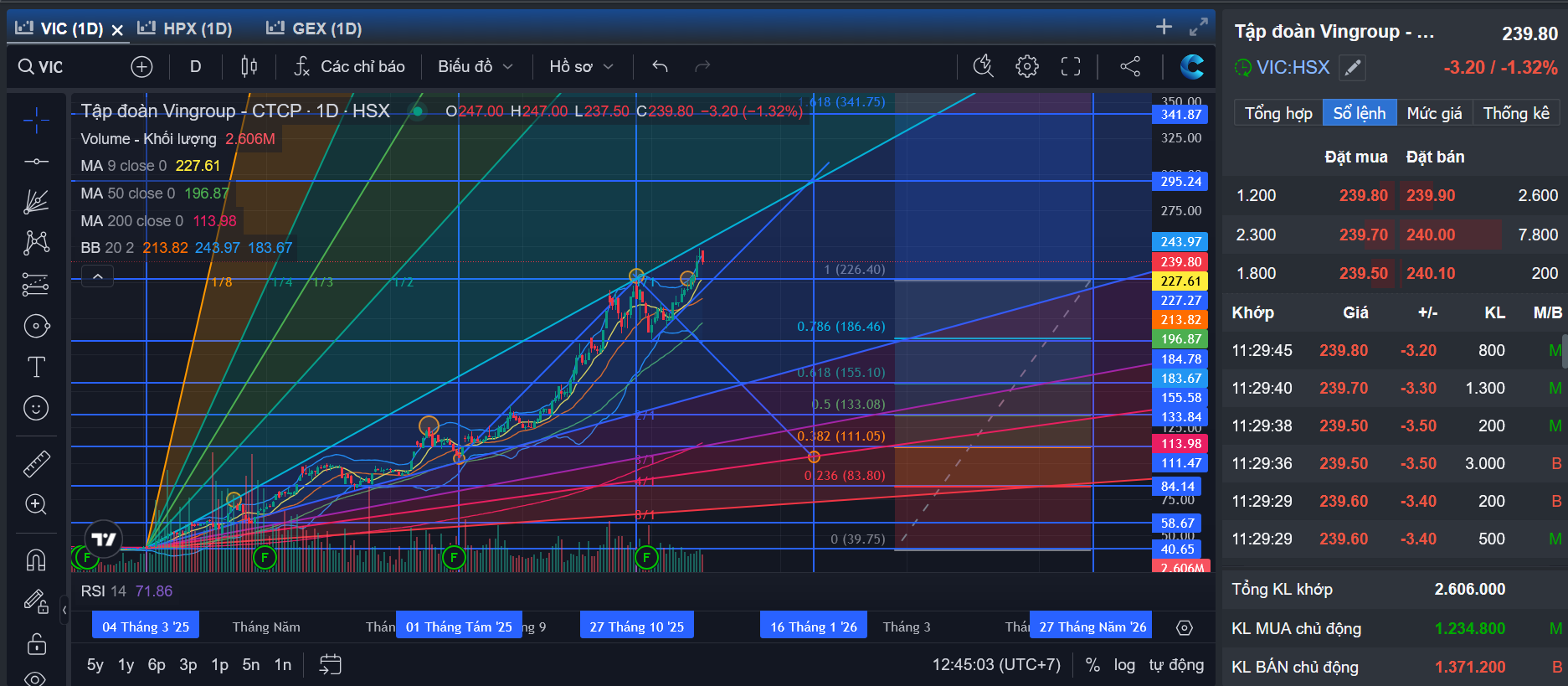Edit symbol with pencil icon
The width and height of the screenshot is (1568, 686).
(1352, 68)
